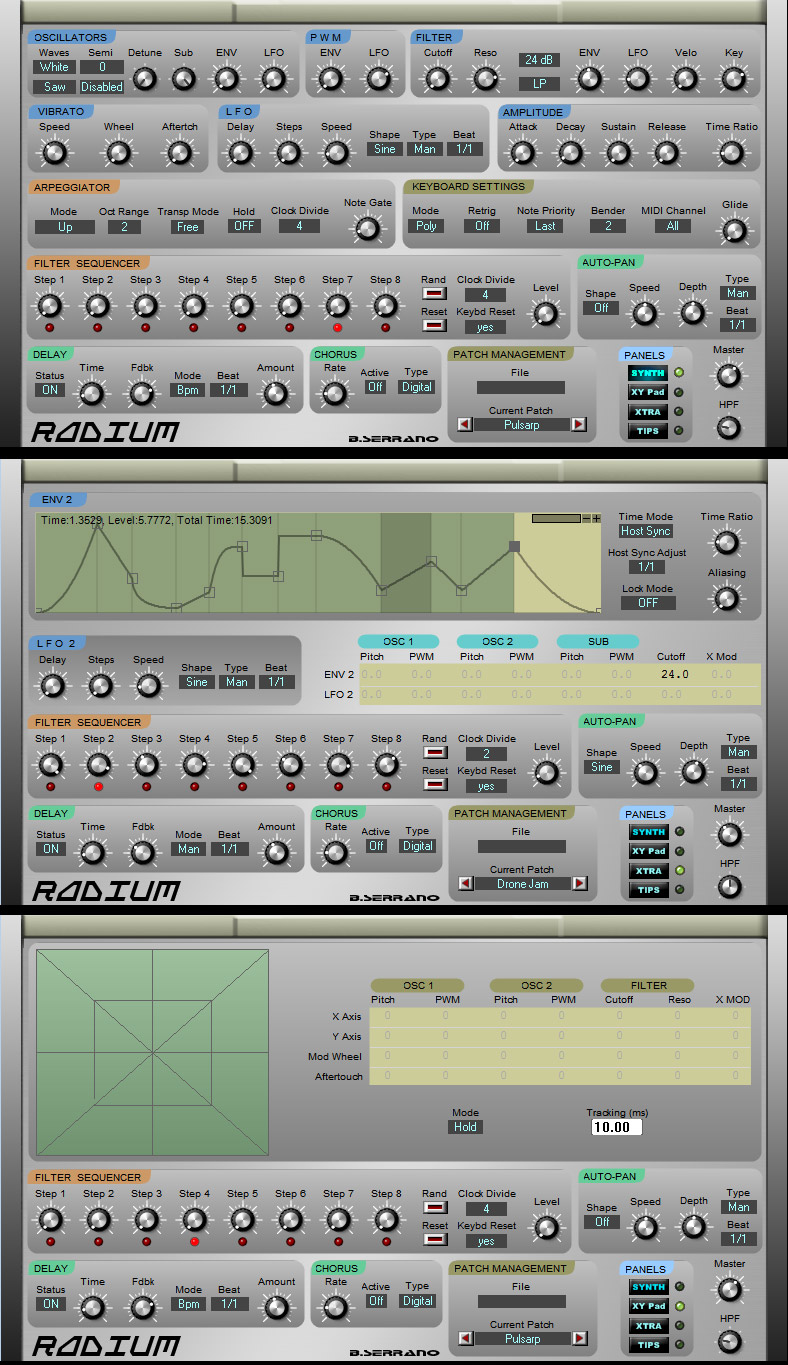Image resolution: width=788 pixels, height=1365 pixels.
Task: Go to next patch after Drone Jam
Action: [x=580, y=883]
